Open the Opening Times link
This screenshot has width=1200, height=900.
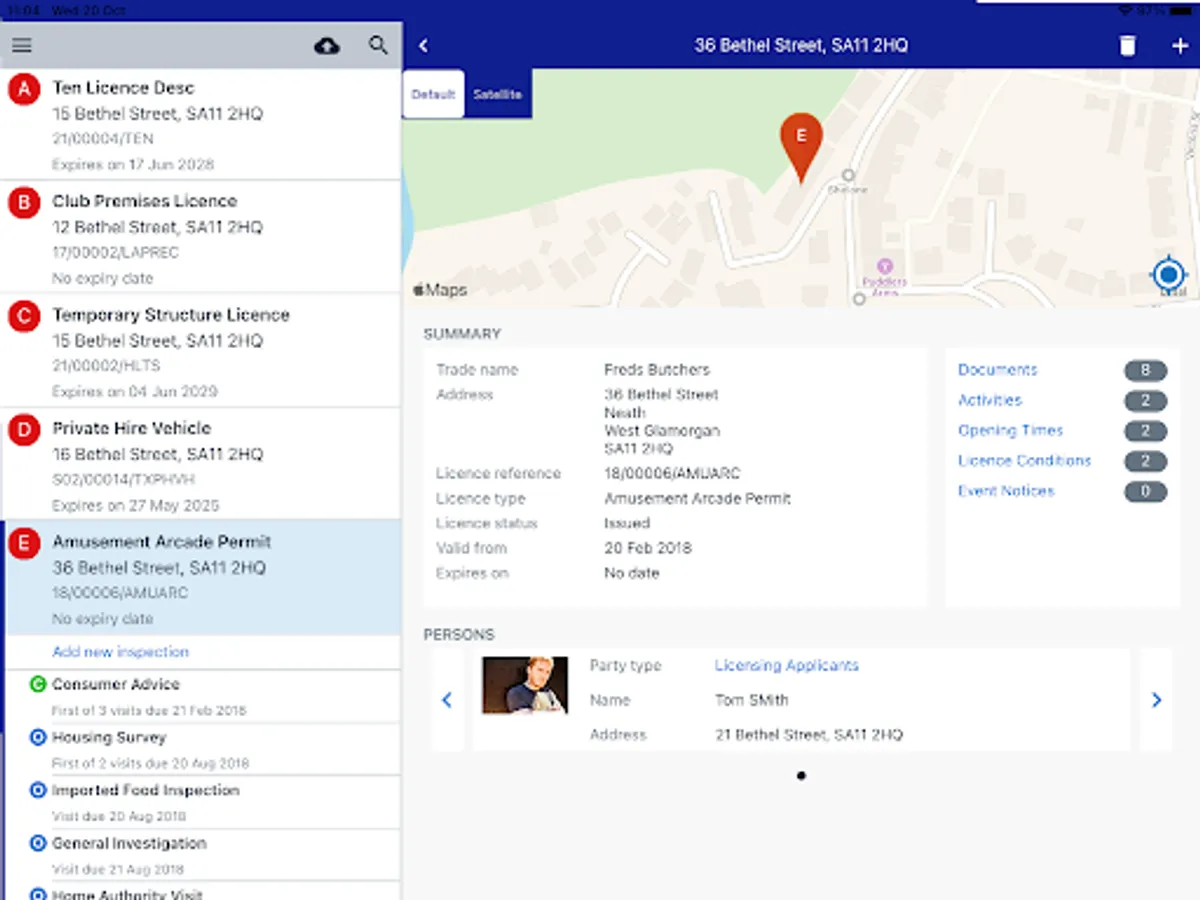(x=1010, y=431)
